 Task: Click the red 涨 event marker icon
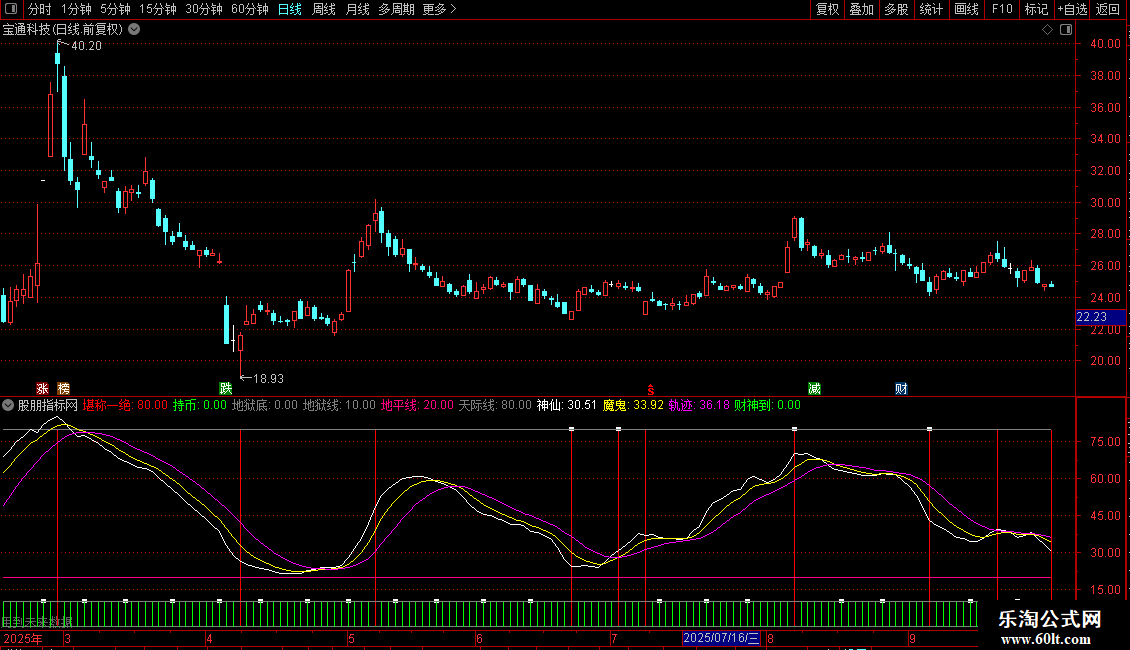pos(42,388)
